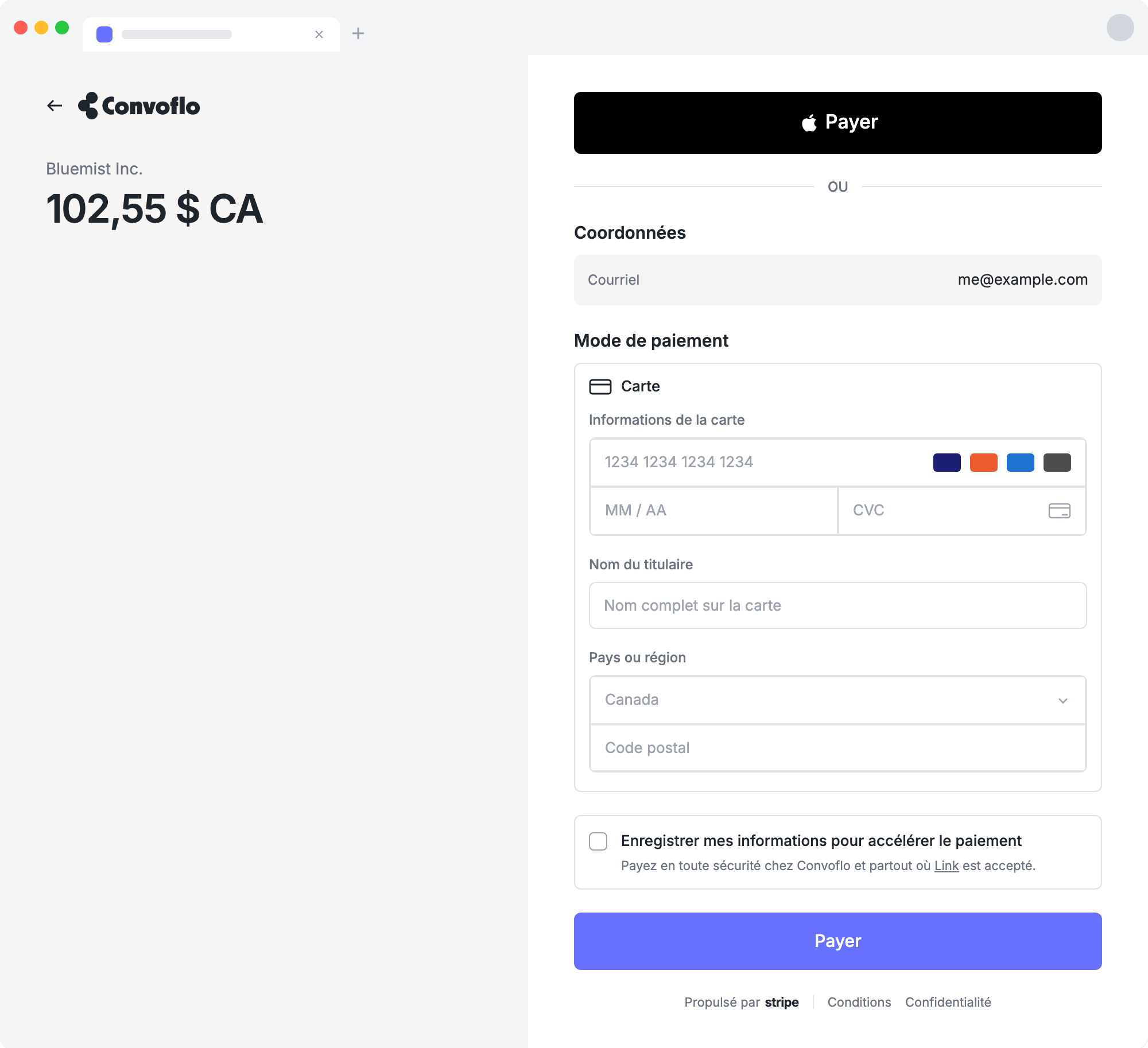Close the current browser tab
Viewport: 1148px width, 1048px height.
coord(319,34)
